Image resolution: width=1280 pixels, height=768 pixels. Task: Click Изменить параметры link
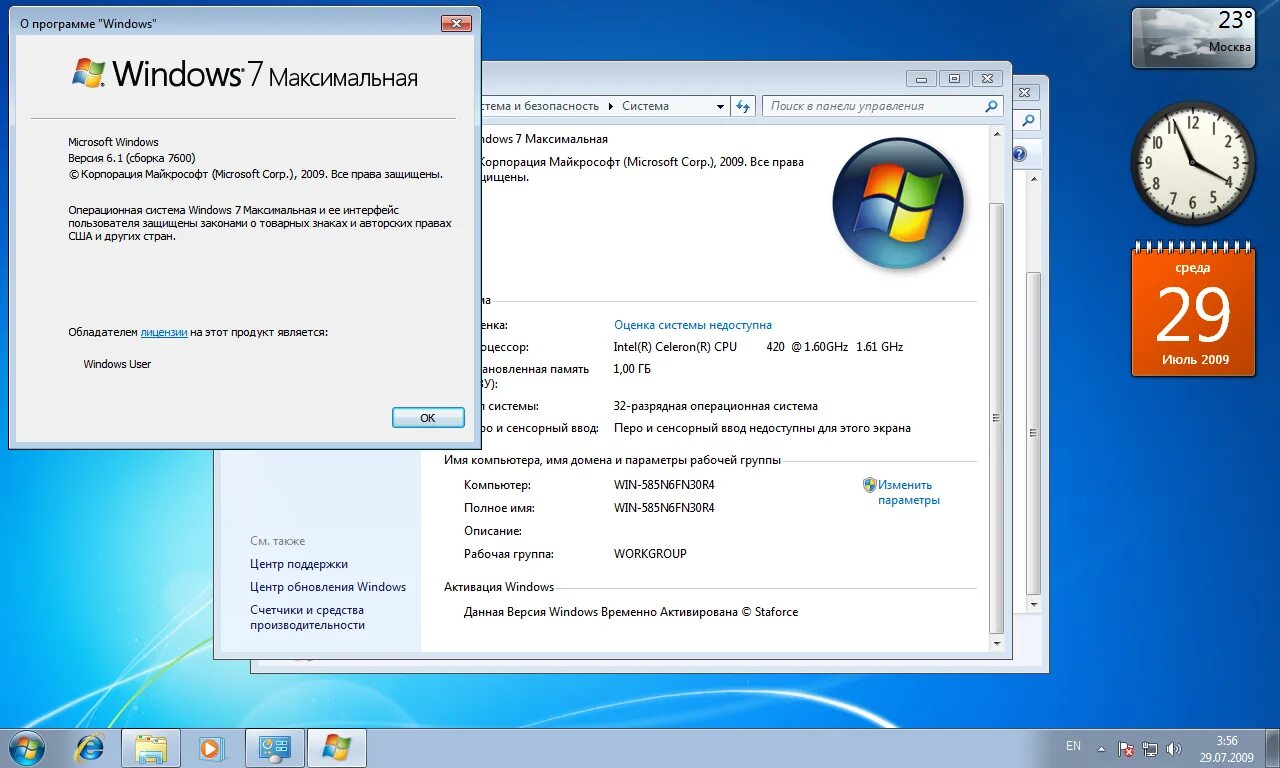(x=909, y=493)
